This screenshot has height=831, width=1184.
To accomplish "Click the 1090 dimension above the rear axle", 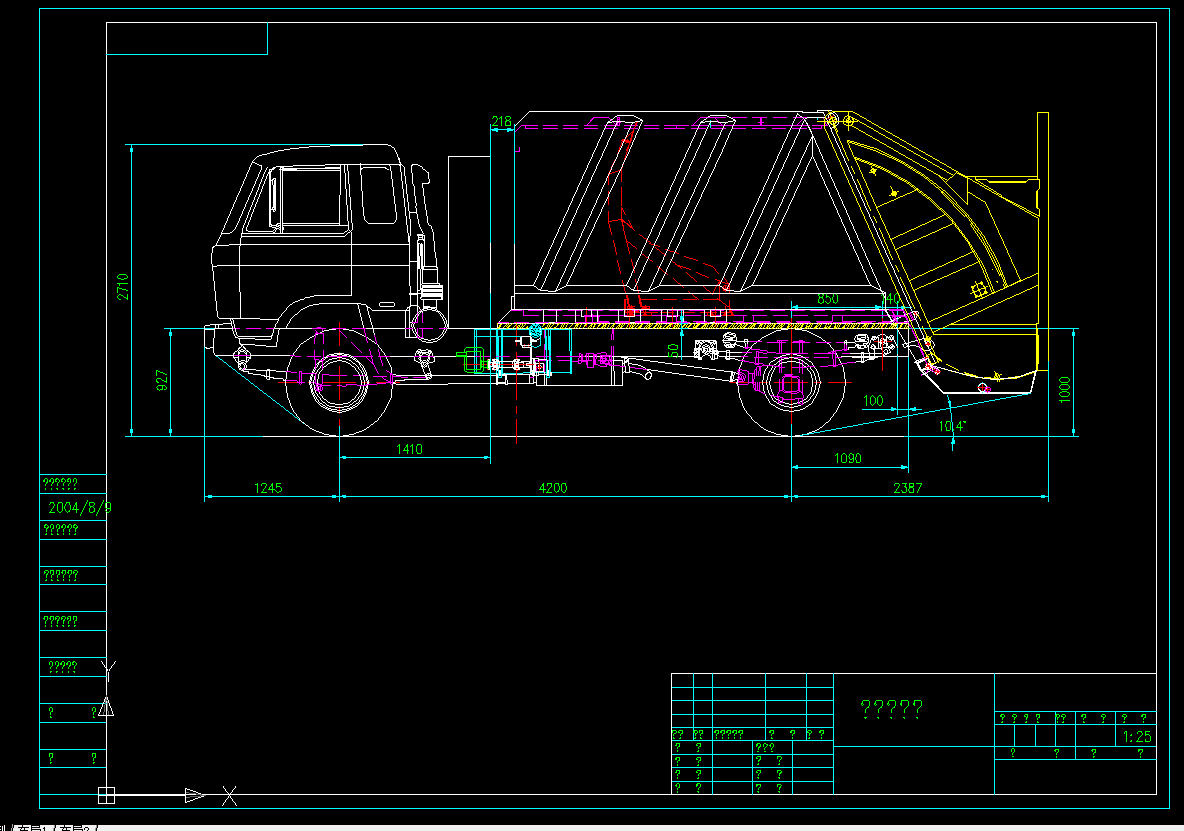I will [x=847, y=458].
